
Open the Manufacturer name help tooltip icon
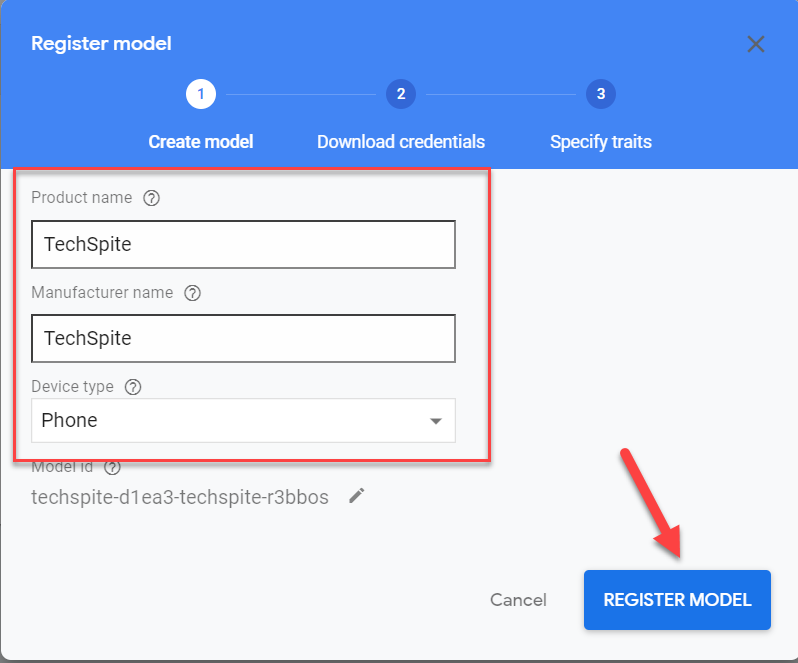click(x=193, y=293)
